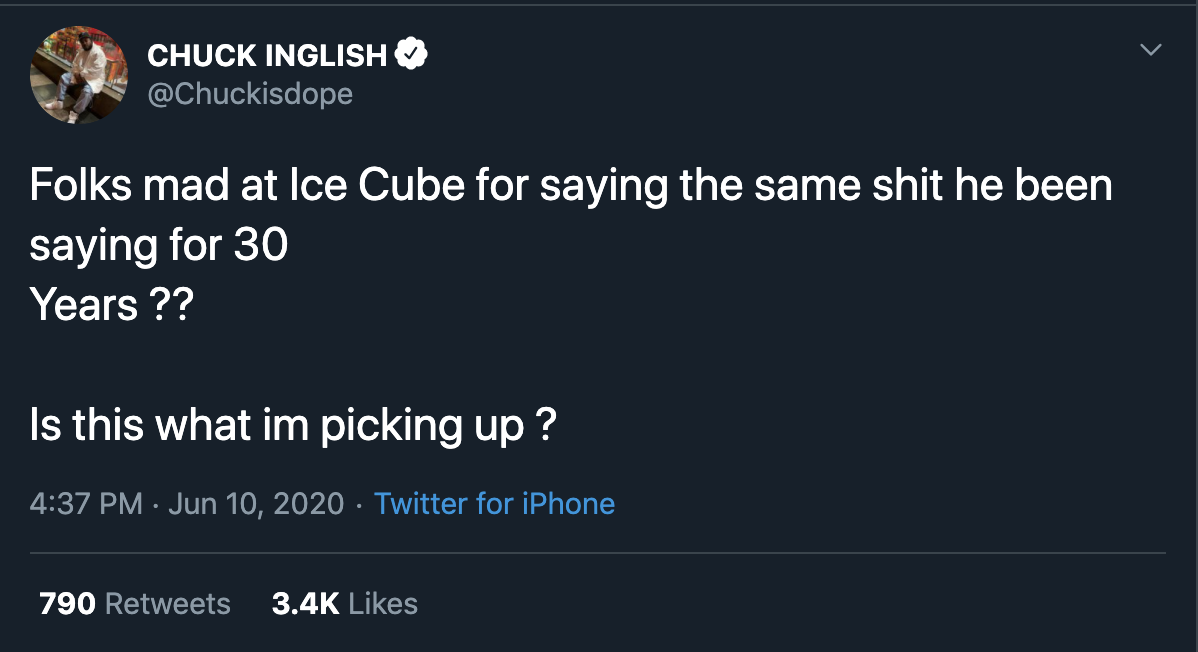Viewport: 1198px width, 652px height.
Task: Click the word "iPhone" in source link
Action: pos(567,503)
